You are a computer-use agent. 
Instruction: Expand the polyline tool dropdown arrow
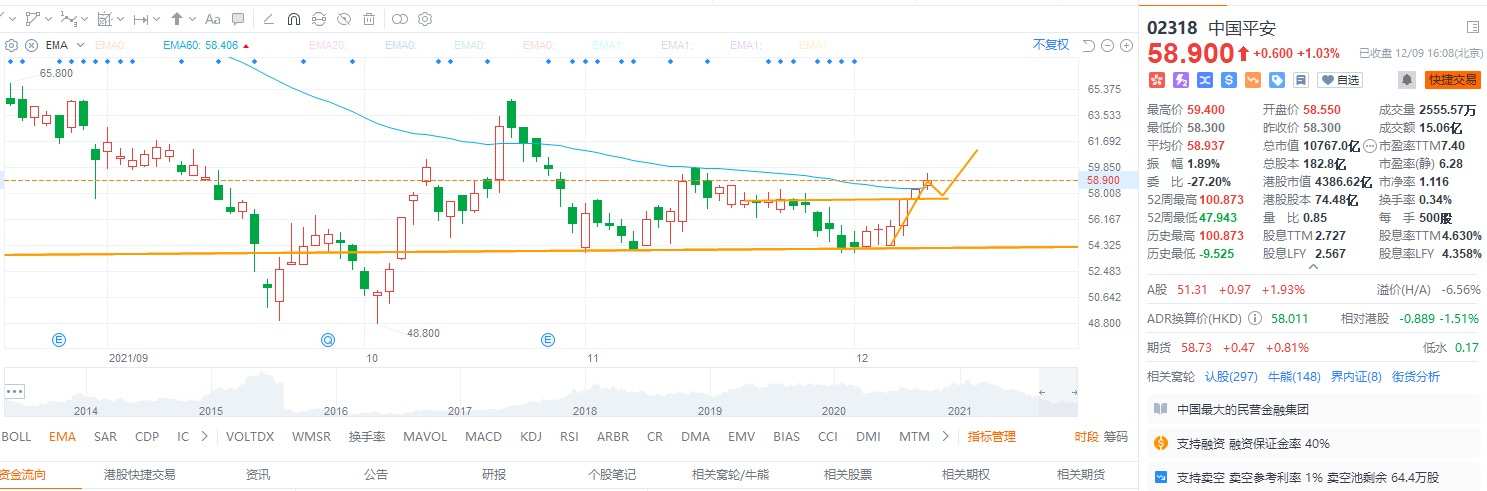tap(47, 18)
